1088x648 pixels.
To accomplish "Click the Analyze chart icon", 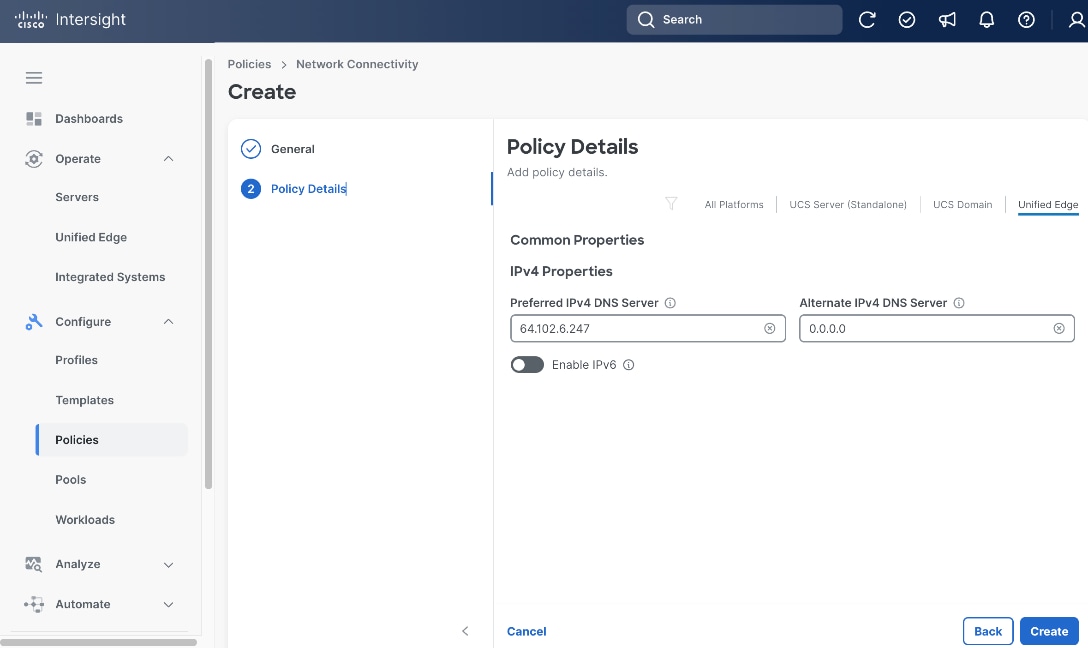I will 33,564.
